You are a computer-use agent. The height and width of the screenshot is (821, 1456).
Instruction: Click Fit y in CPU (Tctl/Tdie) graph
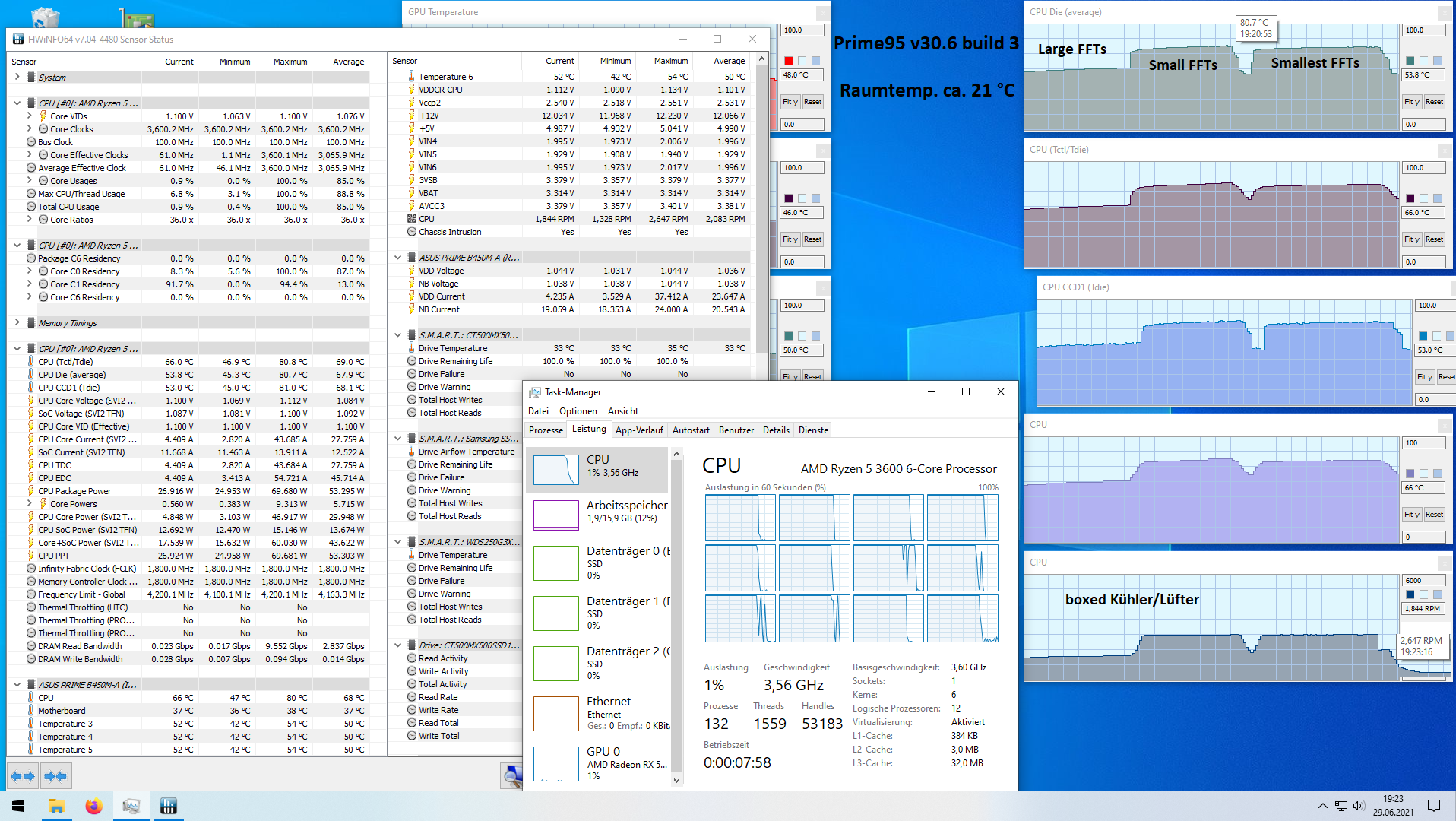pos(1412,239)
